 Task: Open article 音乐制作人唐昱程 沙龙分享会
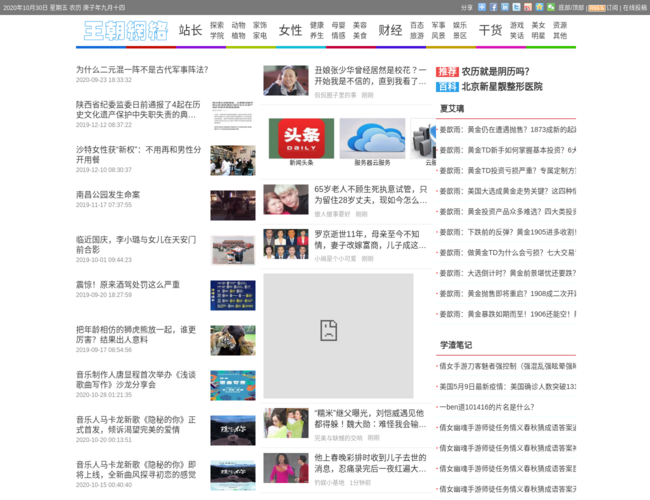[x=136, y=380]
